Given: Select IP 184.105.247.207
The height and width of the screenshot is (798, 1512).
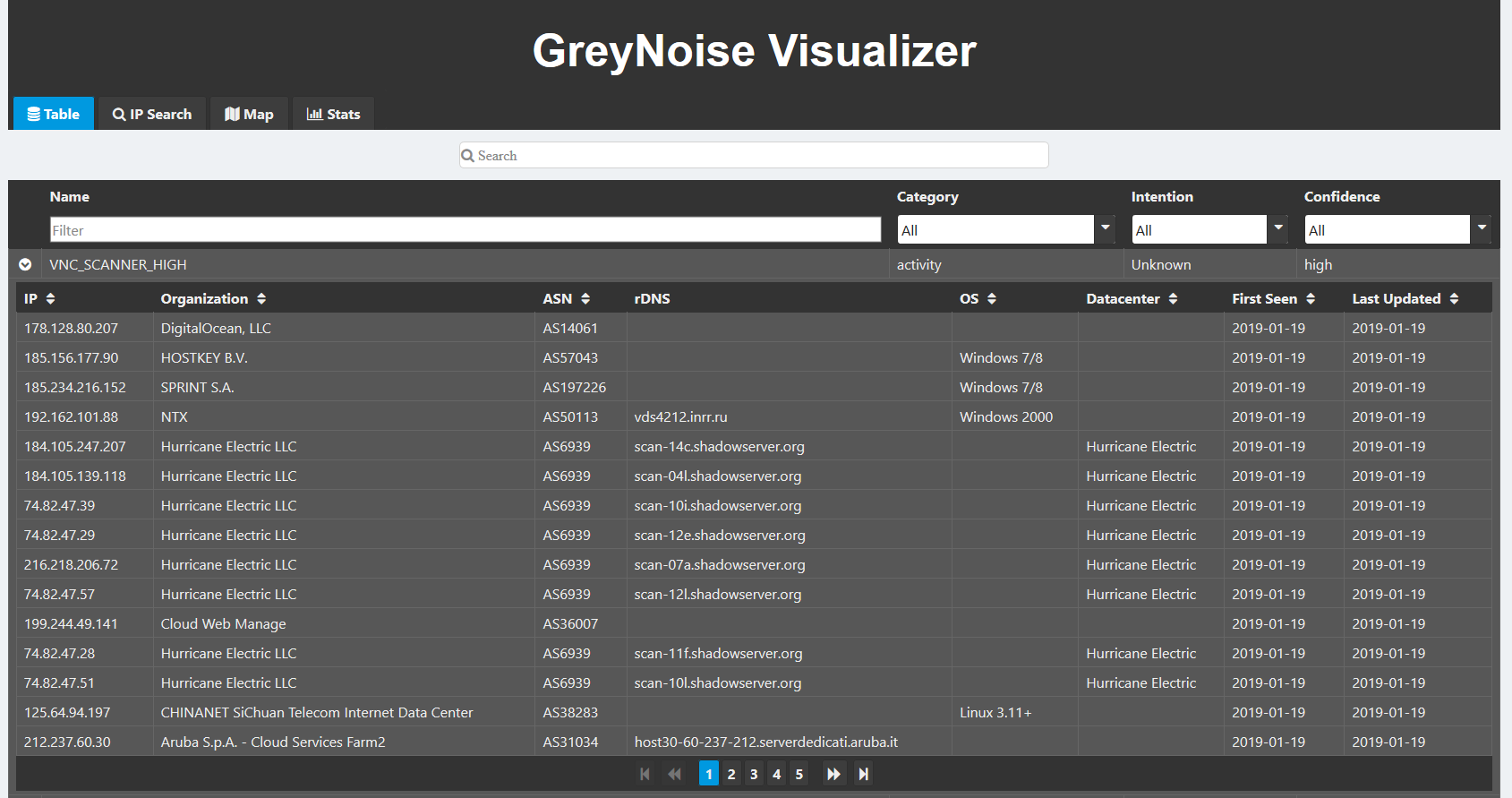Looking at the screenshot, I should [x=75, y=447].
